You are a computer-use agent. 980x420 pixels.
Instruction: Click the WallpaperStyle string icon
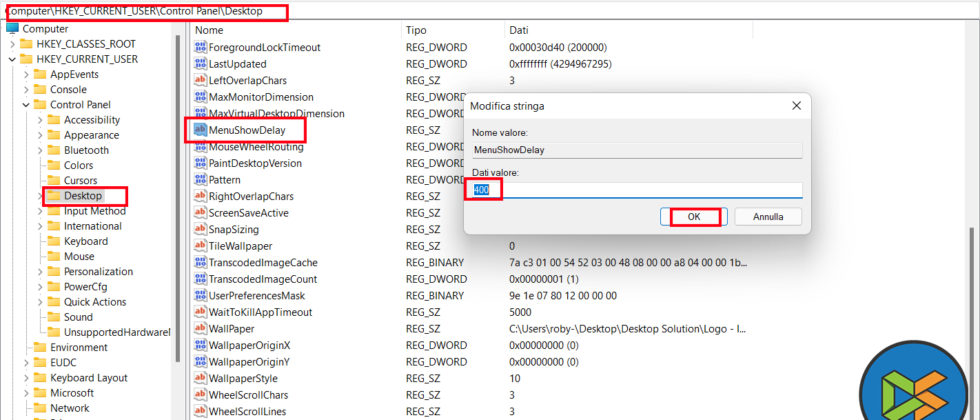[x=200, y=378]
